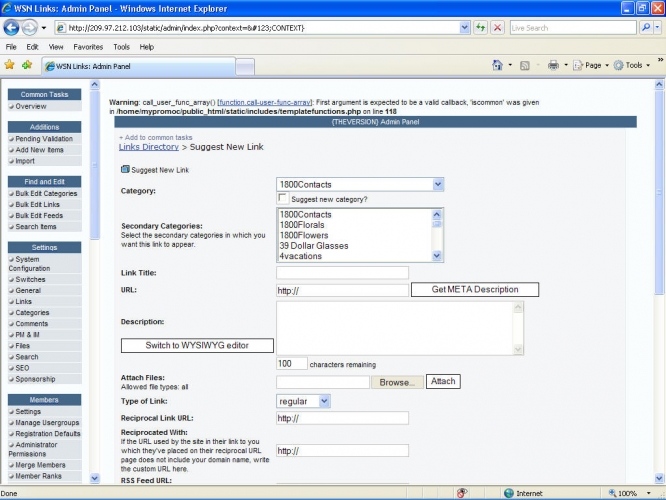Image resolution: width=666 pixels, height=500 pixels.
Task: Click Switch to WYSIWYG editor button
Action: (197, 345)
